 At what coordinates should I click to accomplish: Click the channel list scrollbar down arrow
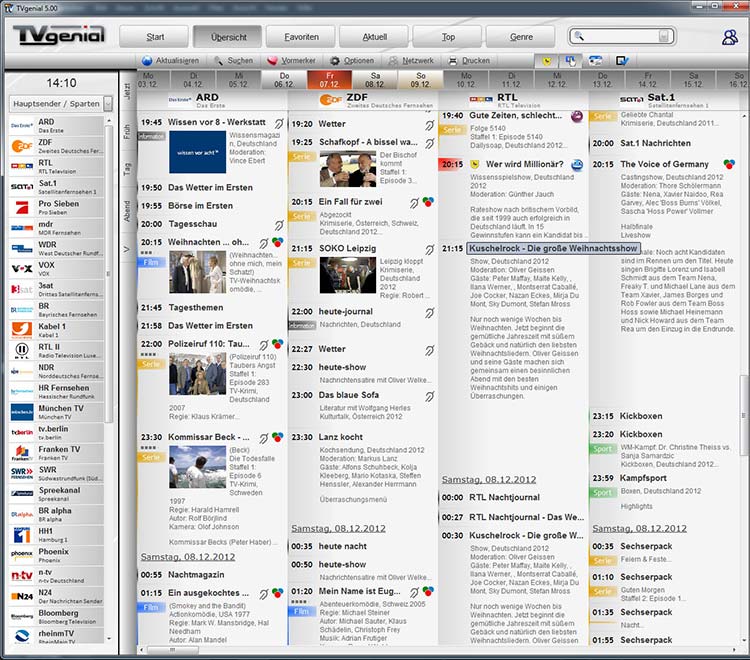pos(109,638)
